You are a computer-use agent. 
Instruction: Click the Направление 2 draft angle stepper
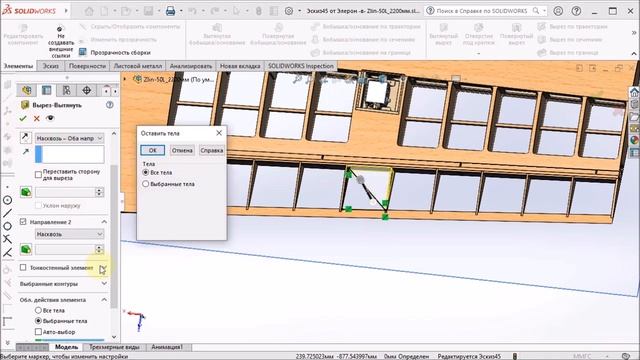coord(99,249)
